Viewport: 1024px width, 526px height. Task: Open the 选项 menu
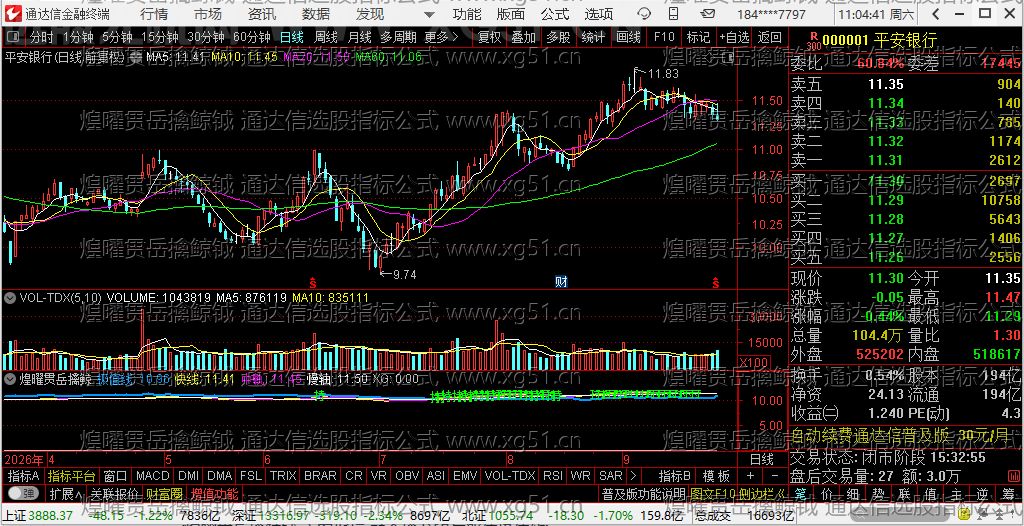point(599,14)
